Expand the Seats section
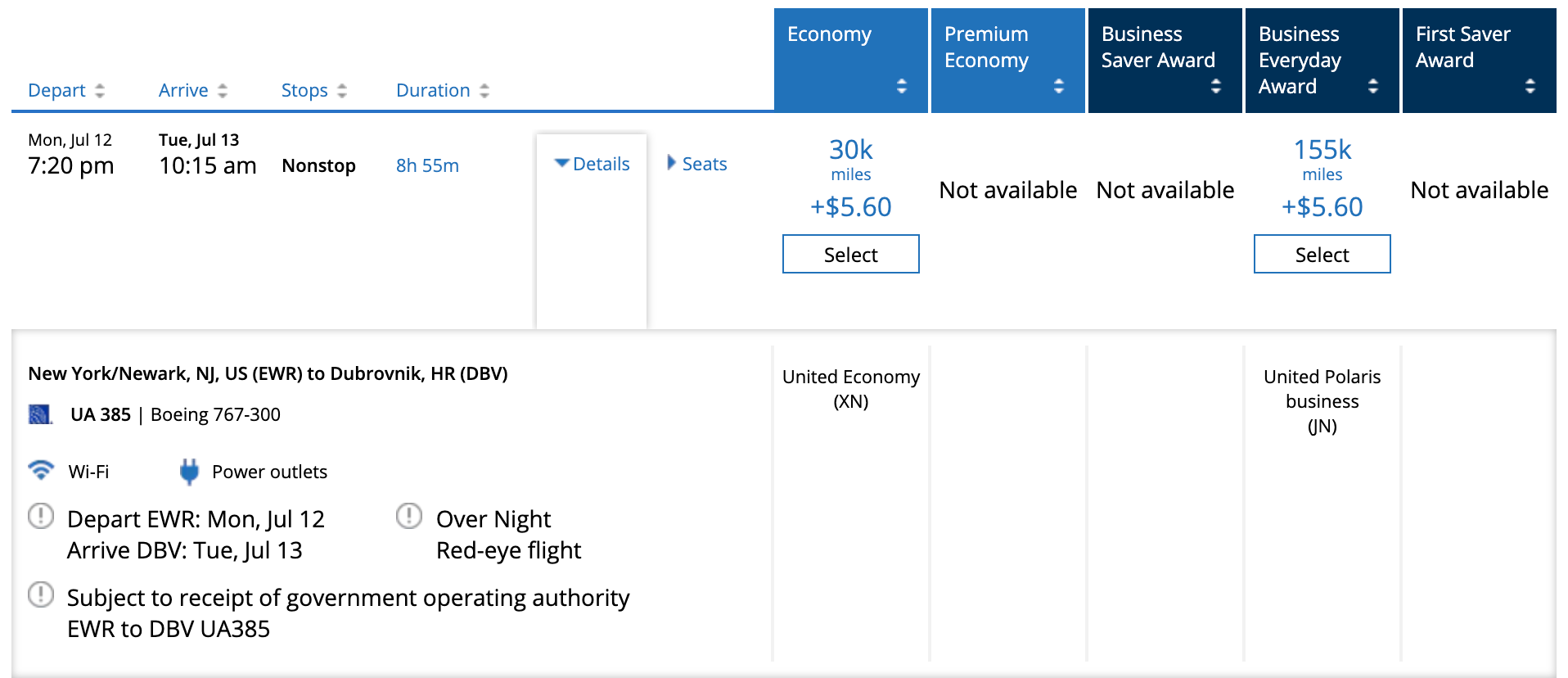Screen dimensions: 1568x678 [697, 164]
